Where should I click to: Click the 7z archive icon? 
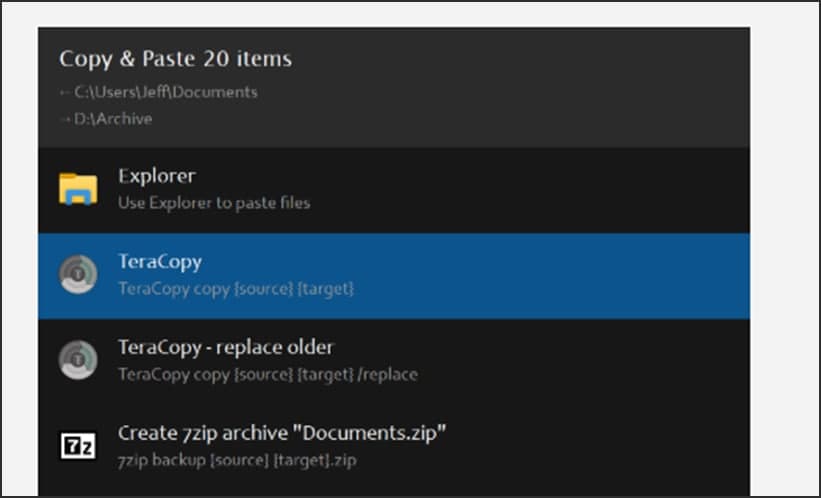(x=78, y=446)
